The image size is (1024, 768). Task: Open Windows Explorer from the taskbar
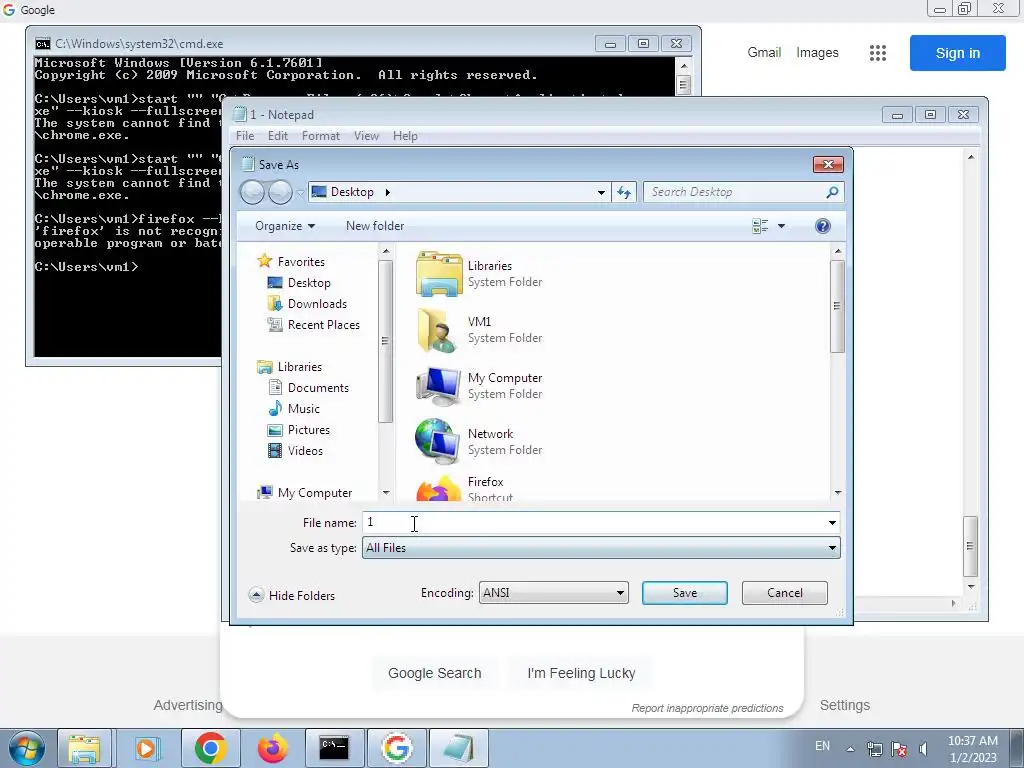click(x=84, y=748)
